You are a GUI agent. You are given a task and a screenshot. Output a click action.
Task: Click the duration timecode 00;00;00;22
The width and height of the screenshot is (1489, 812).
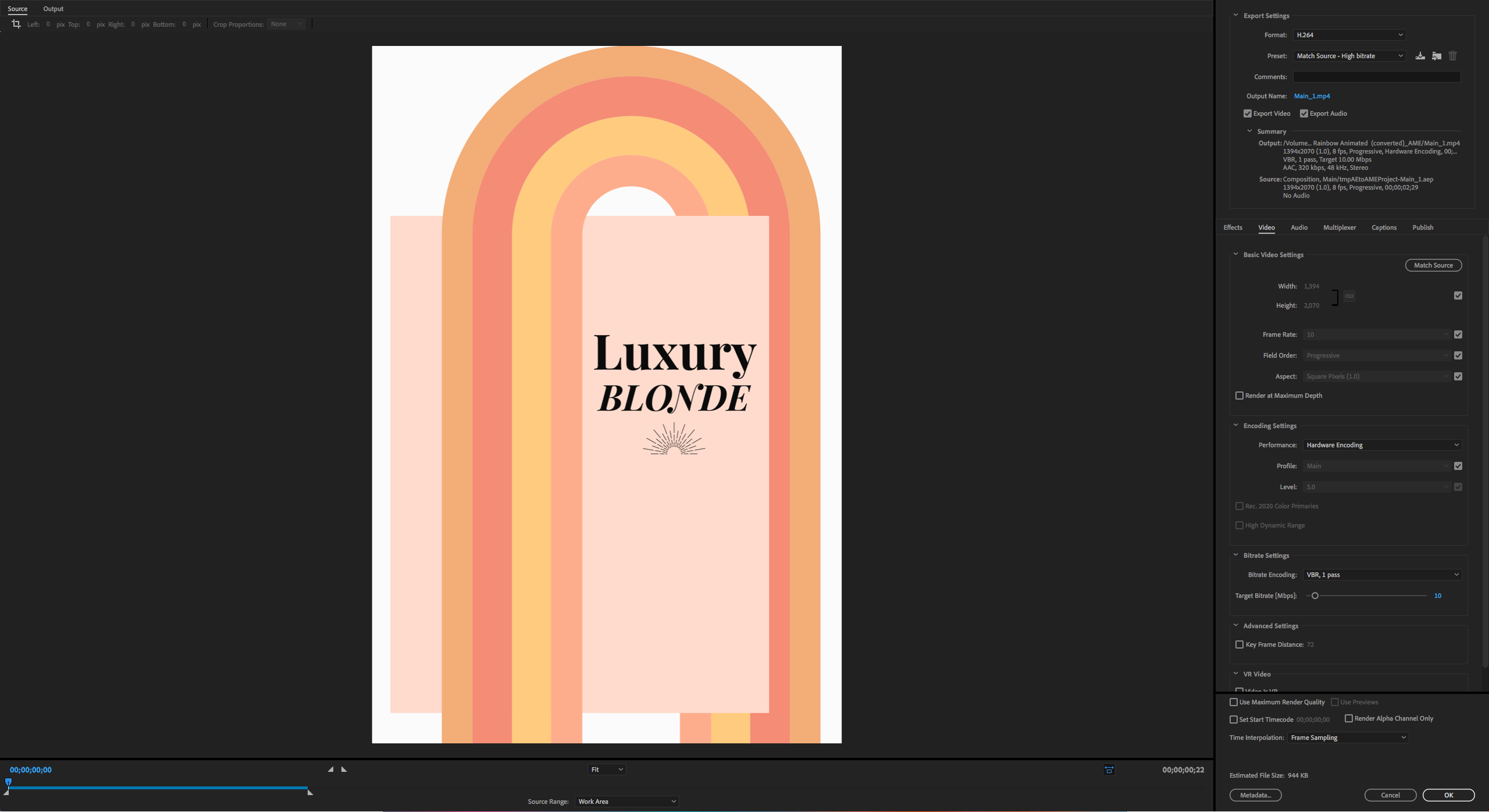tap(1183, 770)
